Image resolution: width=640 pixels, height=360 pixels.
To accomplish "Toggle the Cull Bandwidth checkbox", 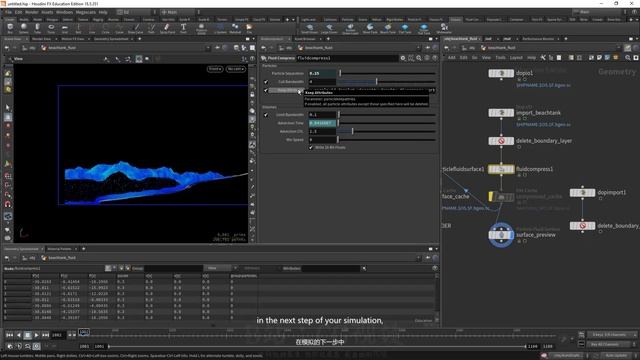I will [266, 82].
